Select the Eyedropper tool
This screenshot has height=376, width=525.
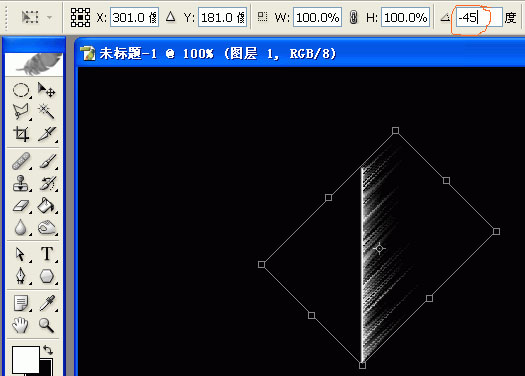pos(46,303)
